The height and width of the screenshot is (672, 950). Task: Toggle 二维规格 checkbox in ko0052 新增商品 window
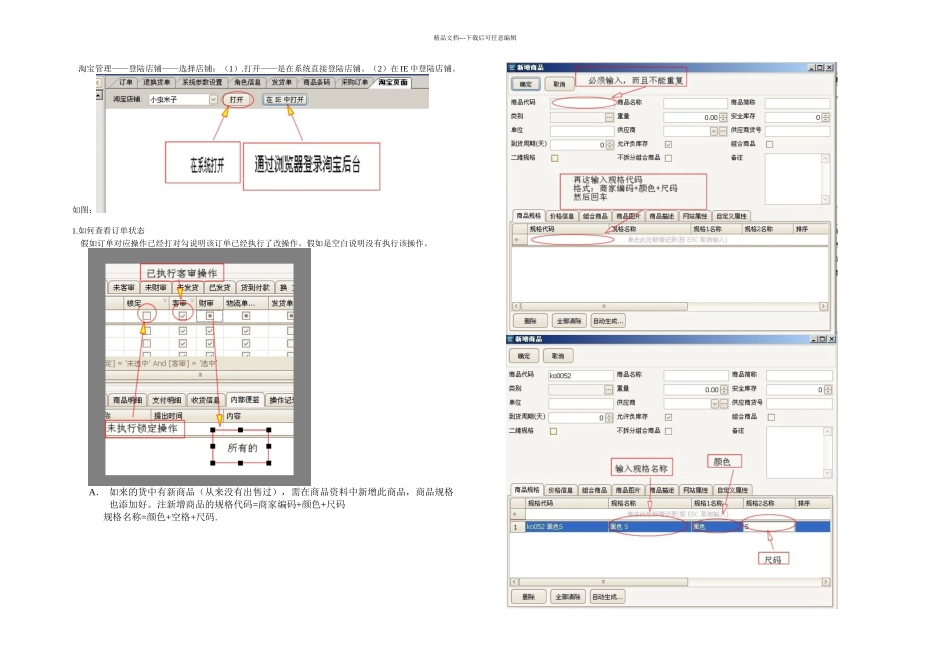553,431
